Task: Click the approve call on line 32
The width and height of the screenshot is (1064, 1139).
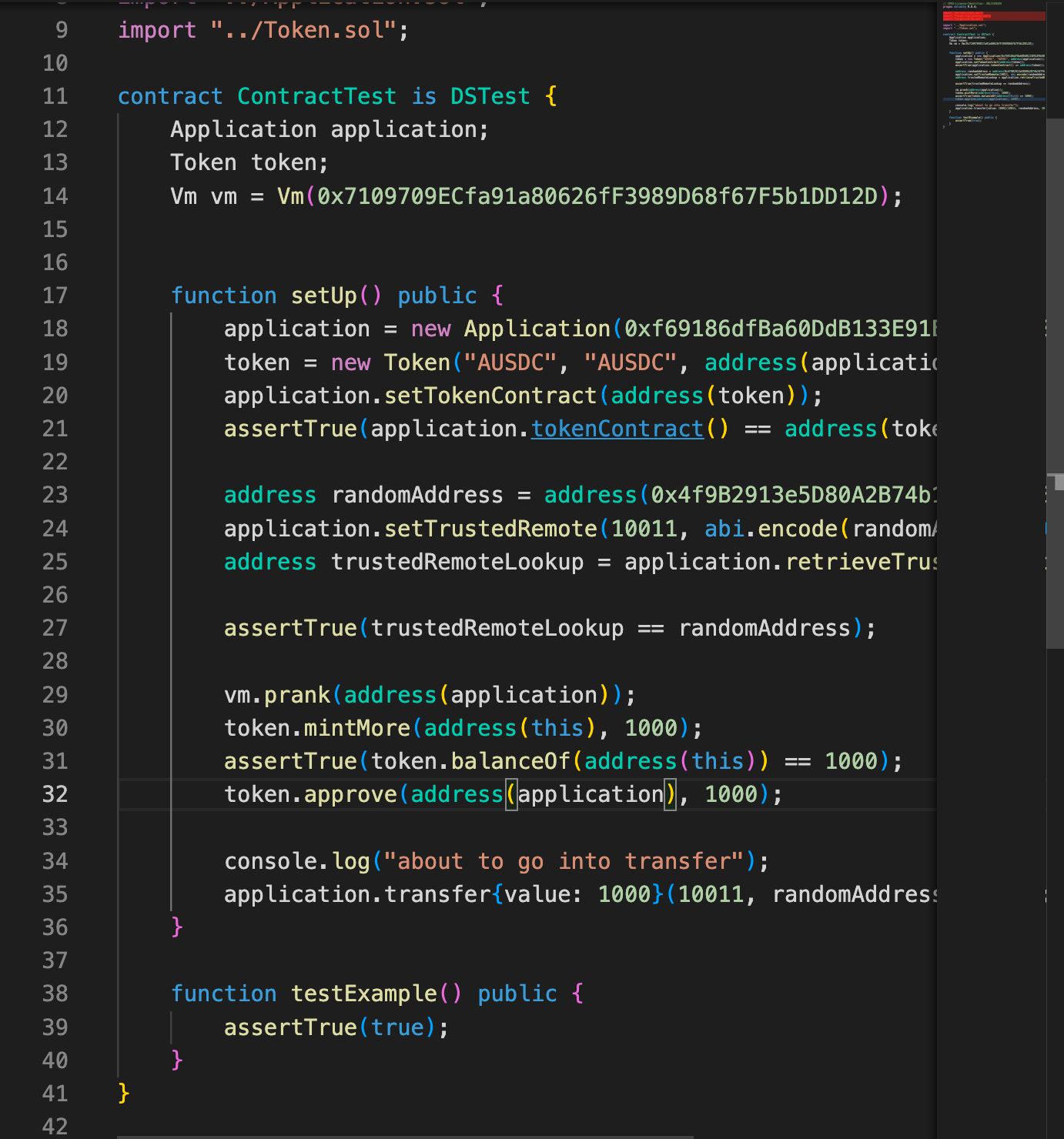Action: tap(350, 794)
